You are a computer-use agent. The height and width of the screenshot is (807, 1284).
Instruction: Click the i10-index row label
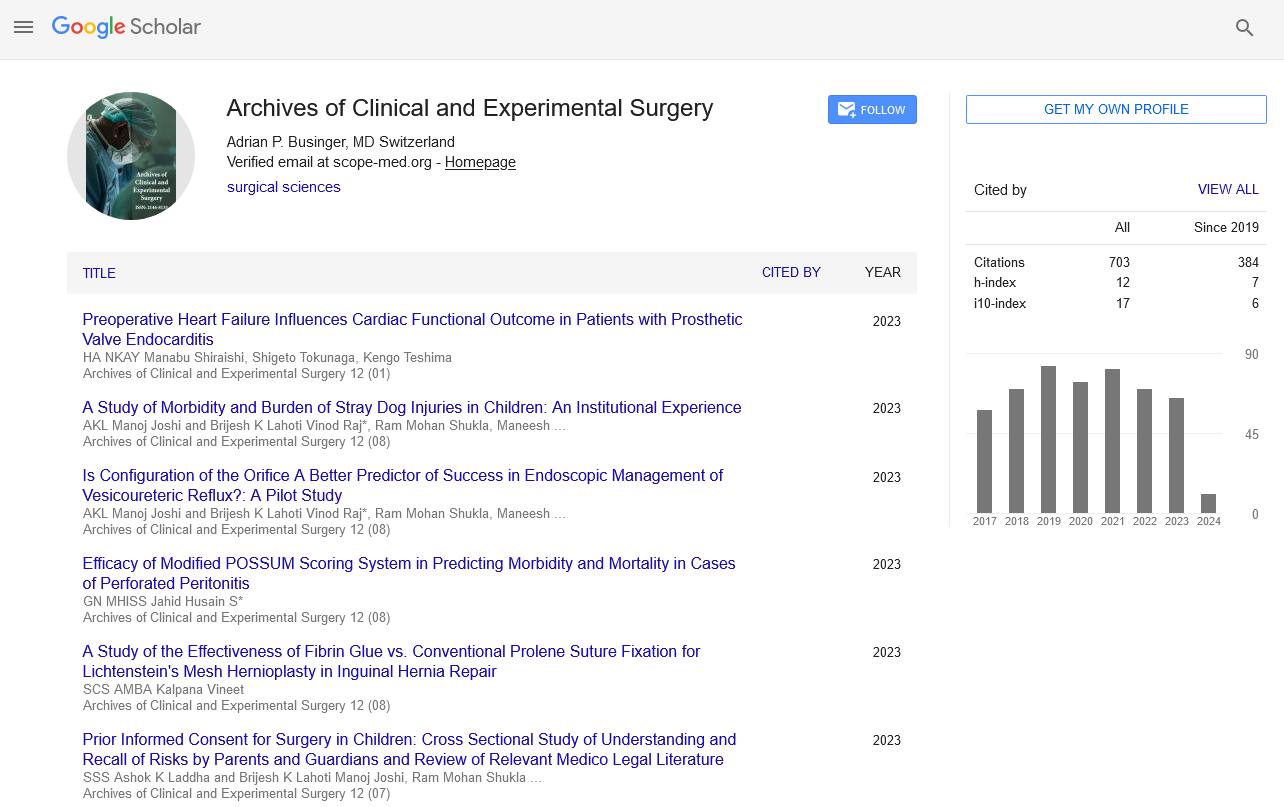point(1000,303)
